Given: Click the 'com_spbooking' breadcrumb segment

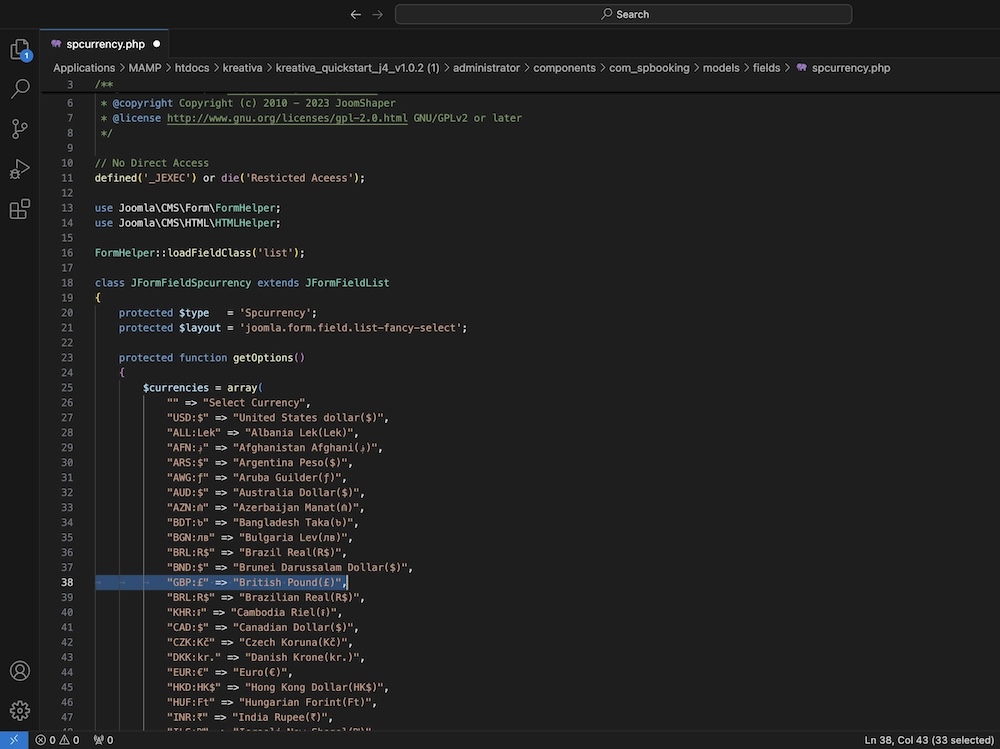Looking at the screenshot, I should (649, 68).
